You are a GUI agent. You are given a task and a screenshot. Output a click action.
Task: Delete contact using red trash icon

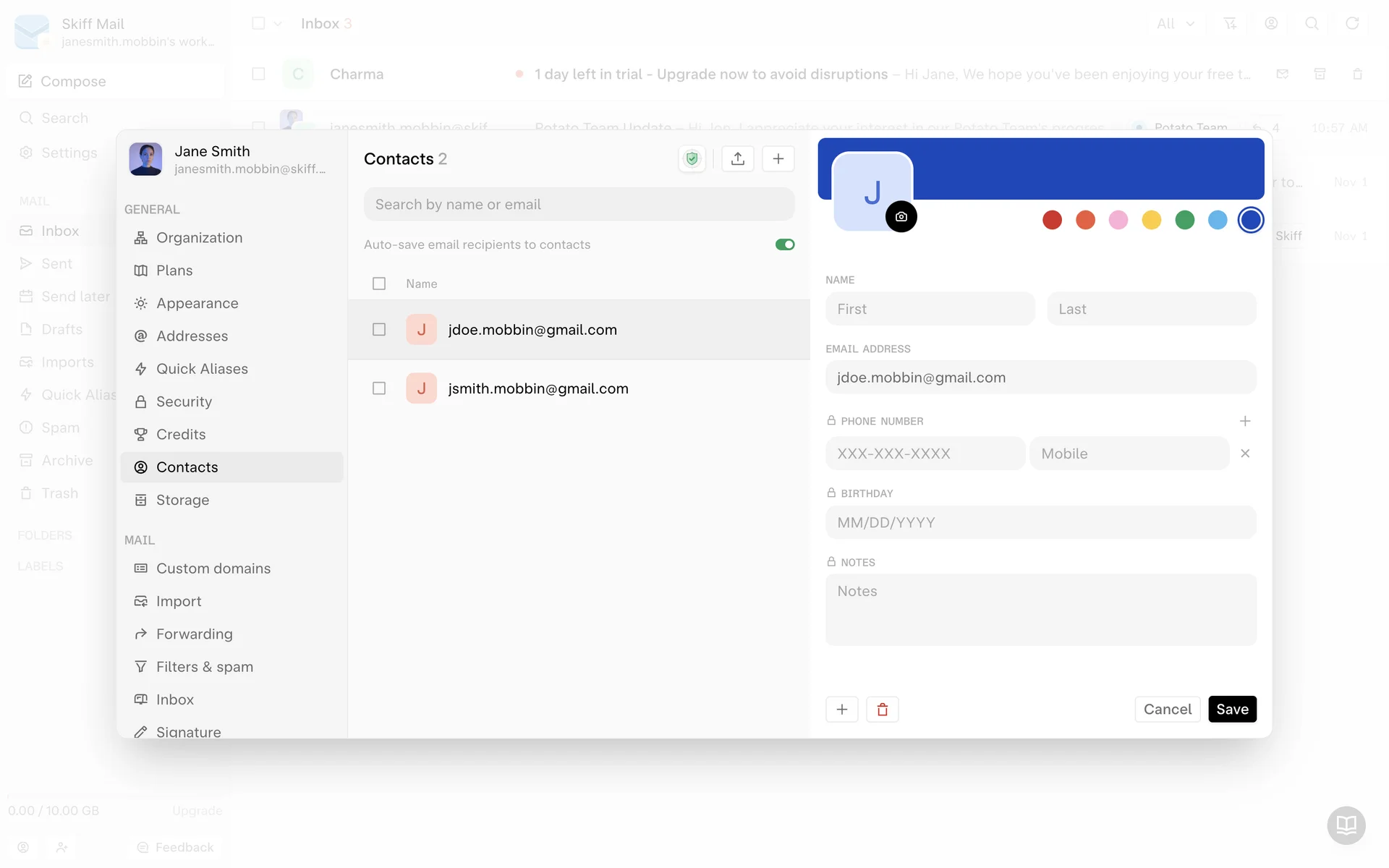(x=882, y=710)
